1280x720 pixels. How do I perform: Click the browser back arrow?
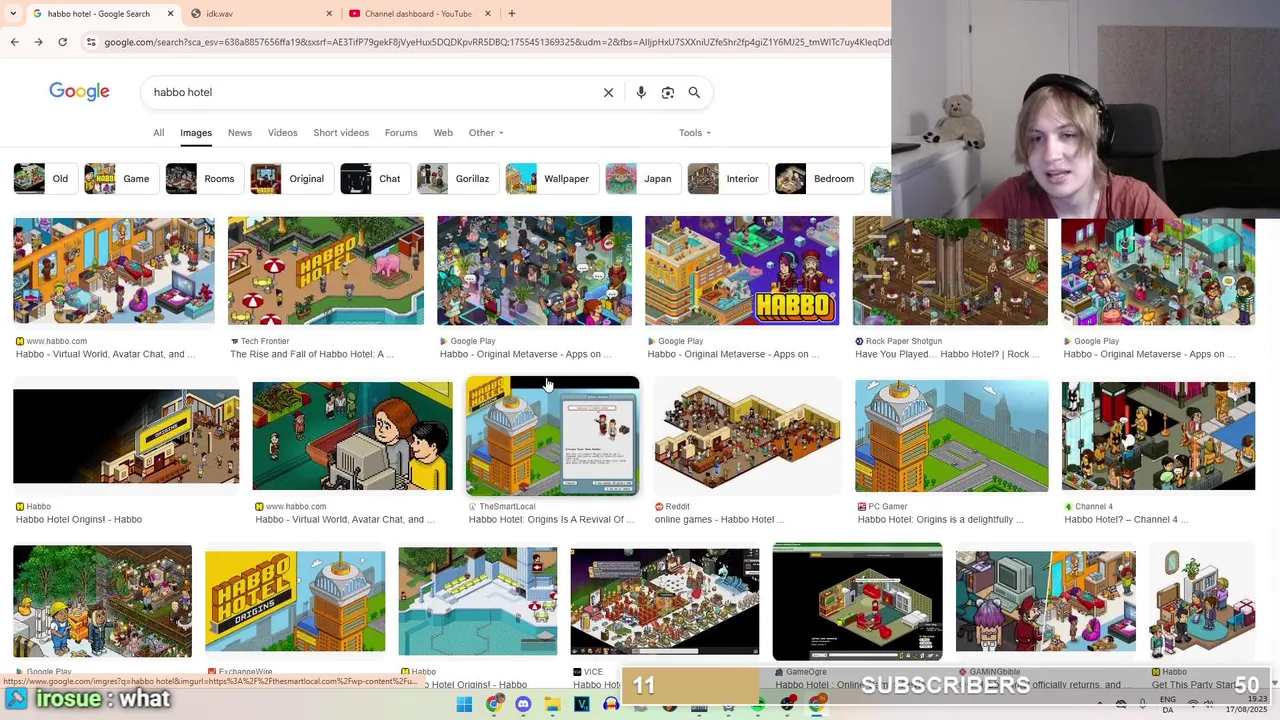[15, 42]
